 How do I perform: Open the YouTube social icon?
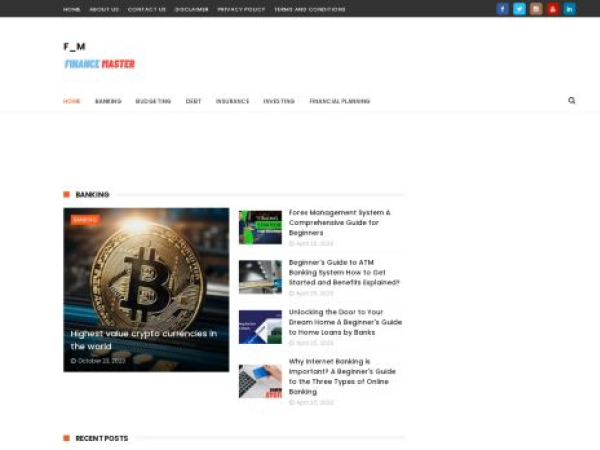click(x=553, y=9)
